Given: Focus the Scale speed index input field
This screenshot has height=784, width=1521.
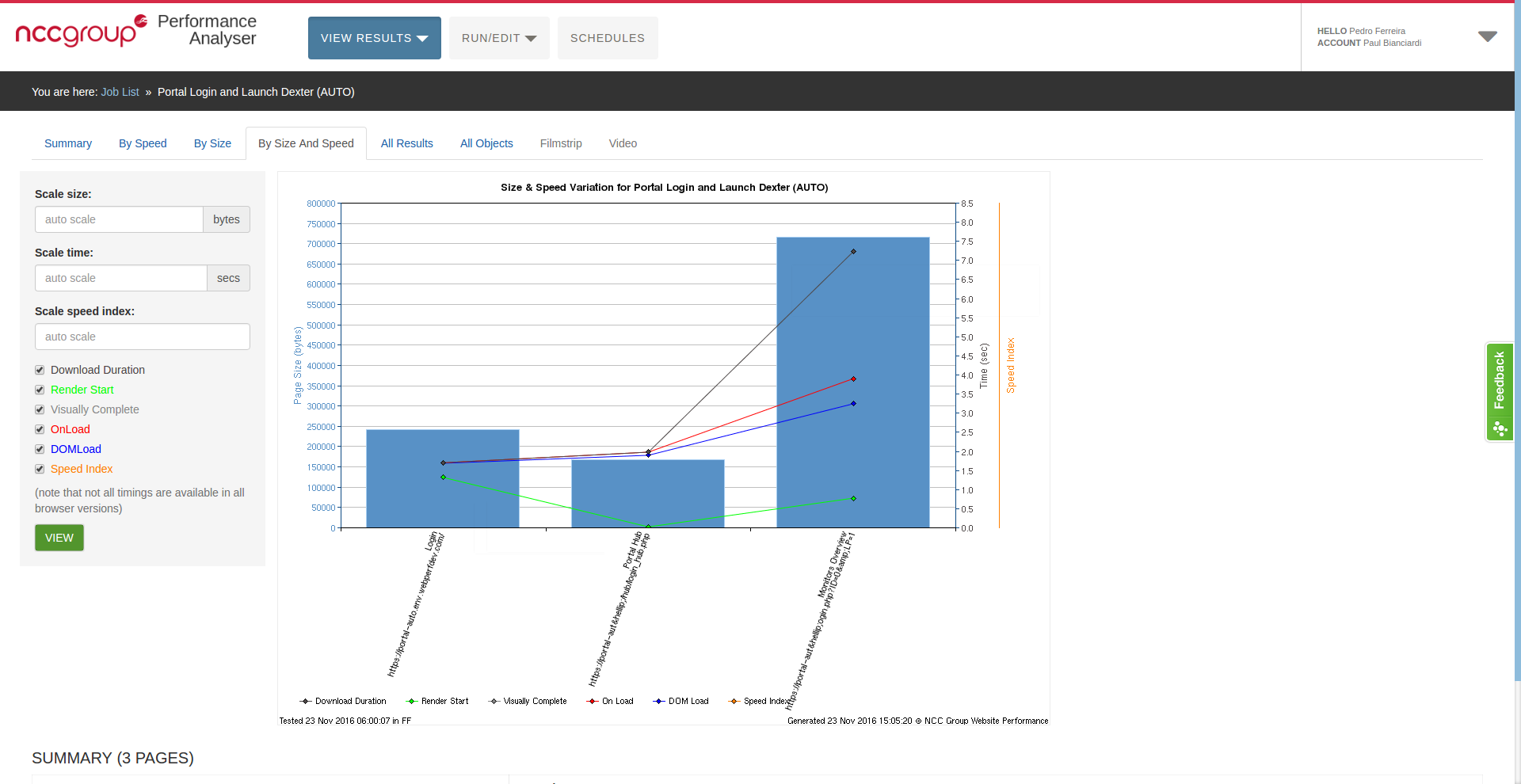Looking at the screenshot, I should (143, 337).
